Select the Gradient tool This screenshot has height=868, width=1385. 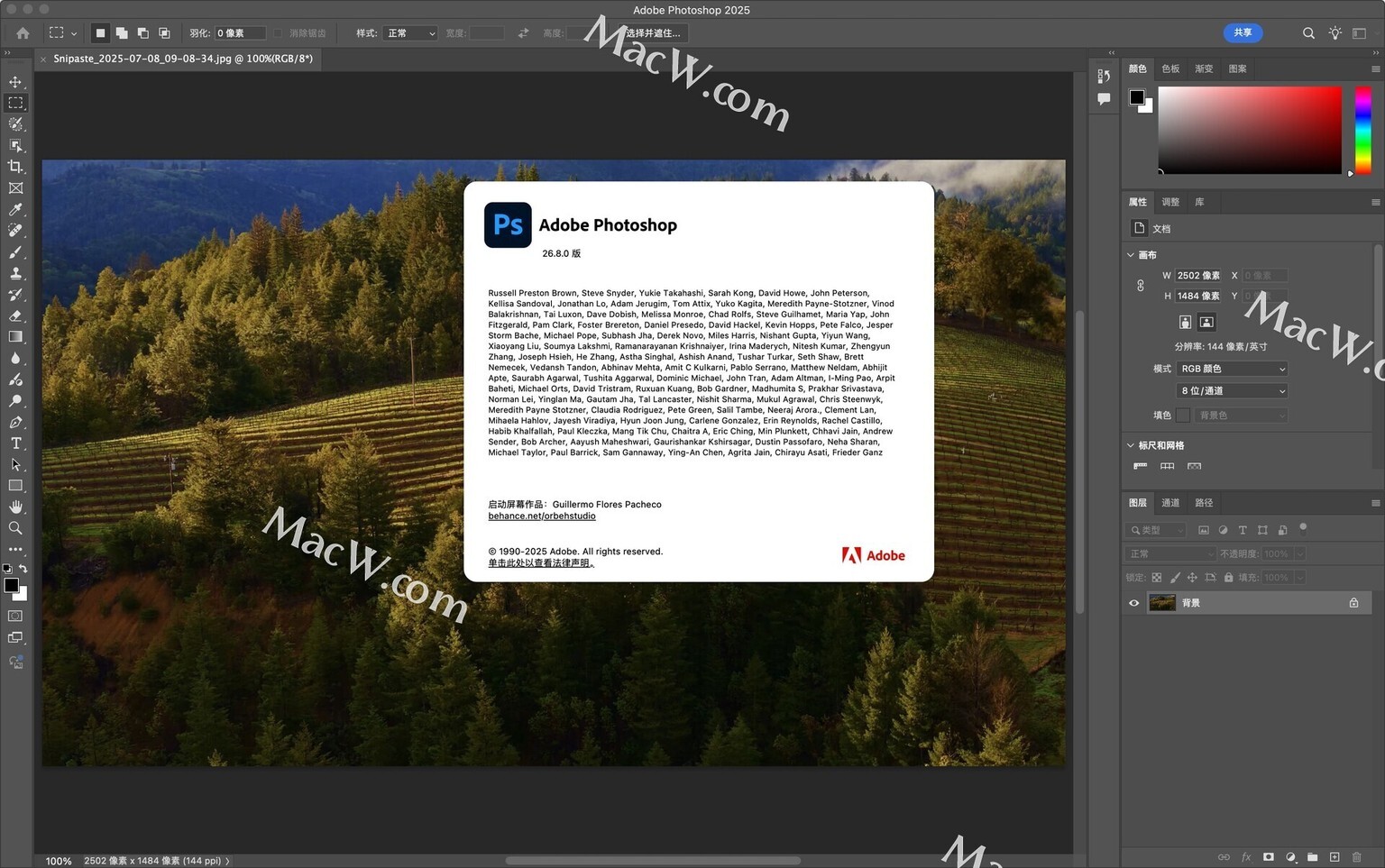point(15,337)
